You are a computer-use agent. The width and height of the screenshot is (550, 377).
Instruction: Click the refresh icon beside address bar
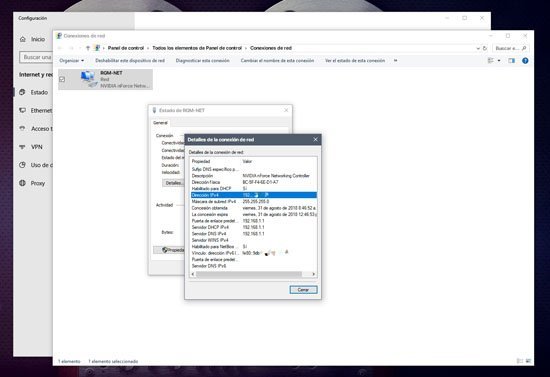pyautogui.click(x=485, y=48)
